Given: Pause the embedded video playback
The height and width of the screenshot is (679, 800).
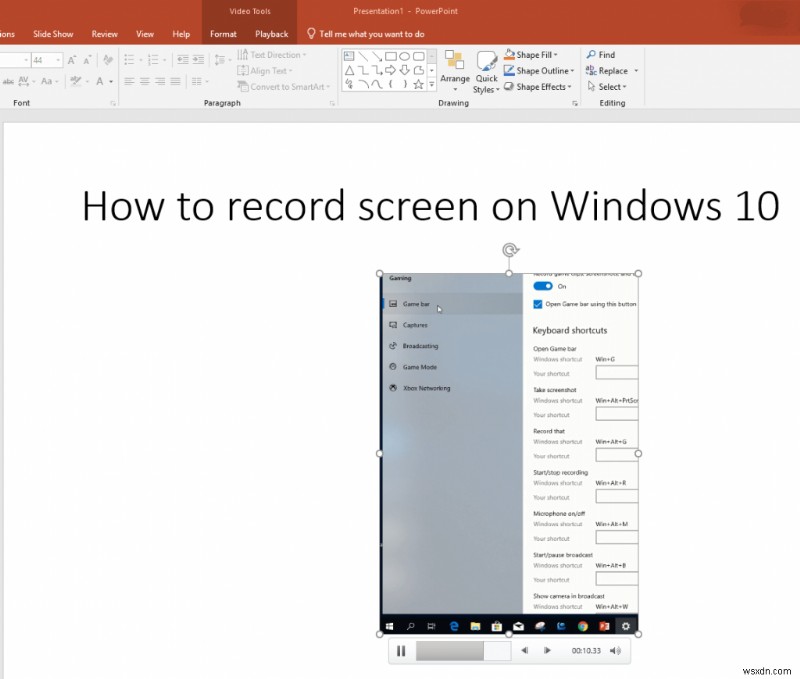Looking at the screenshot, I should pyautogui.click(x=401, y=650).
